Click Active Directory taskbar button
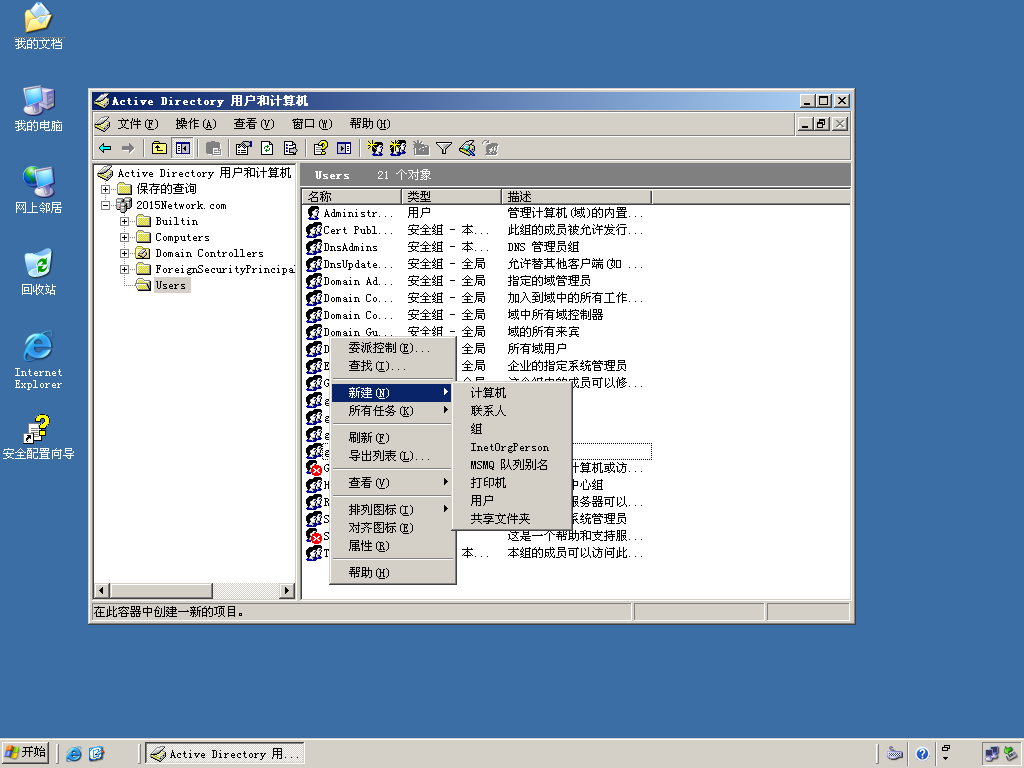 pyautogui.click(x=225, y=754)
